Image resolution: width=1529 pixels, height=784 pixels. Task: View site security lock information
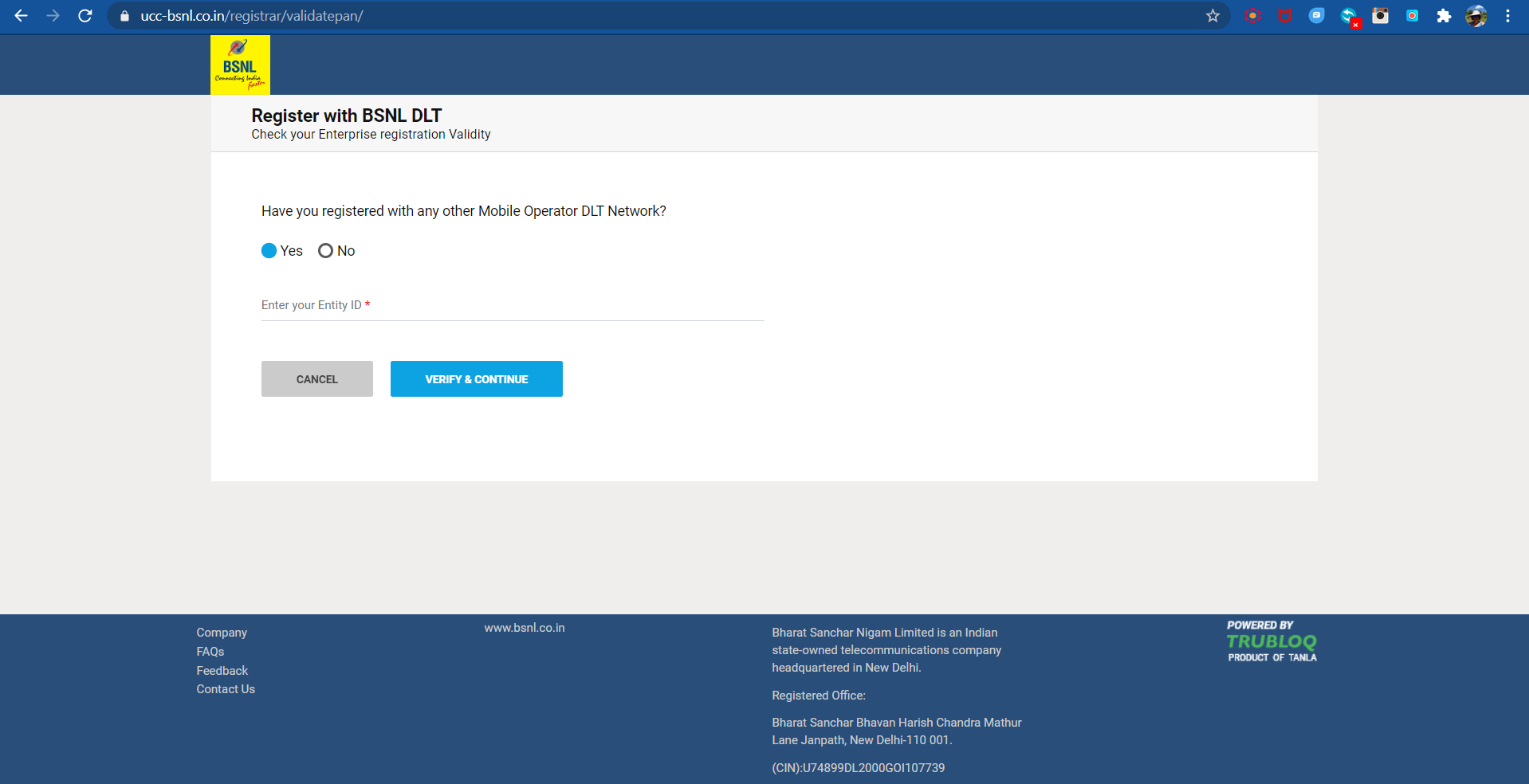click(124, 16)
